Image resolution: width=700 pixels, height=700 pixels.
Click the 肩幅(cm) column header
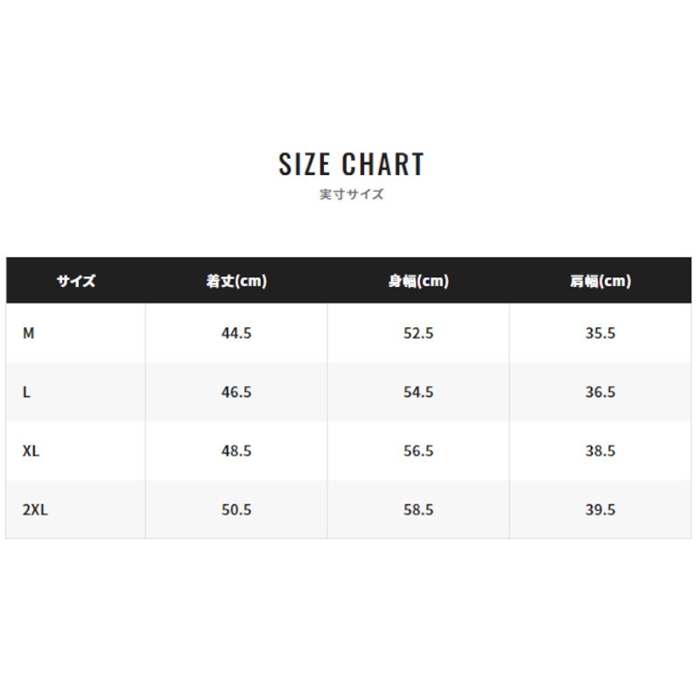(600, 281)
